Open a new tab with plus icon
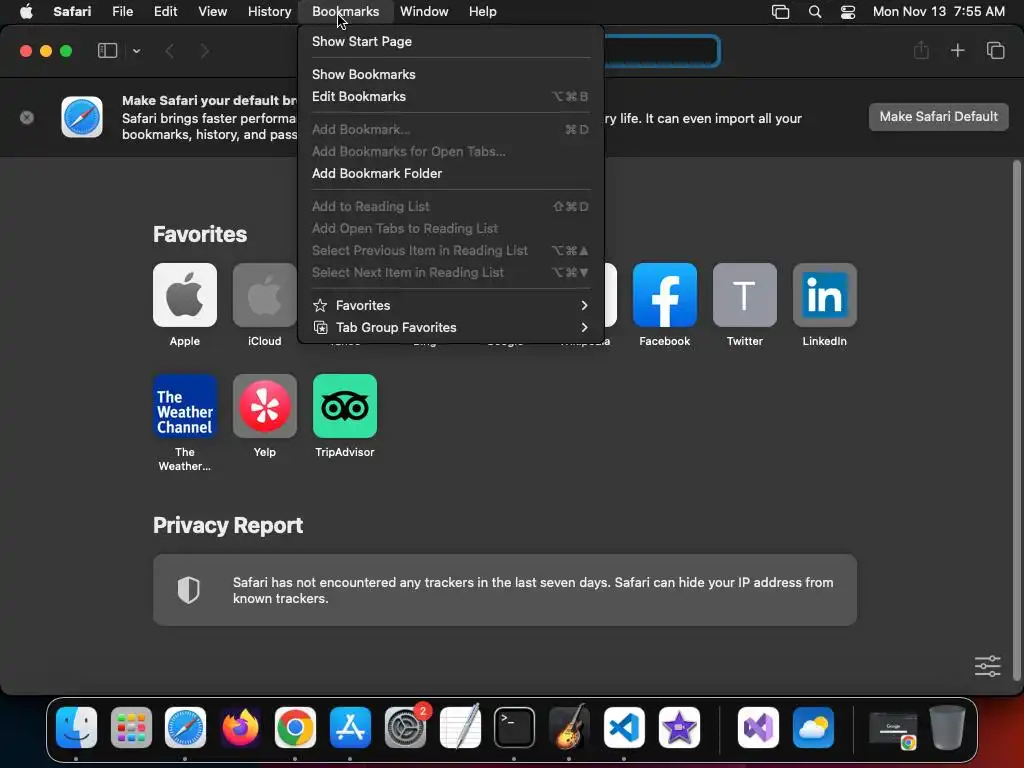 coord(957,51)
